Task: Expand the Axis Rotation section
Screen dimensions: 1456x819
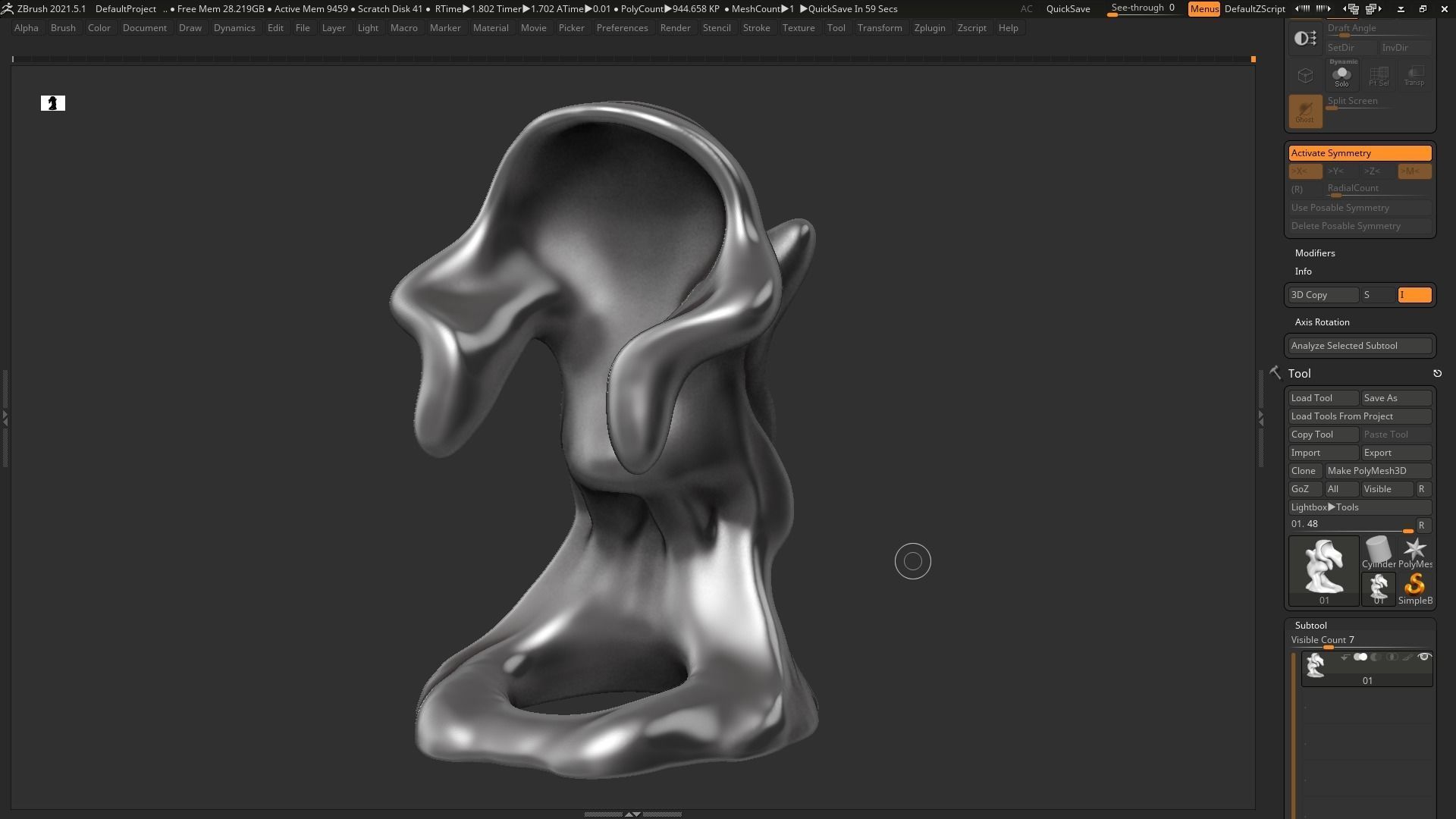Action: tap(1322, 322)
